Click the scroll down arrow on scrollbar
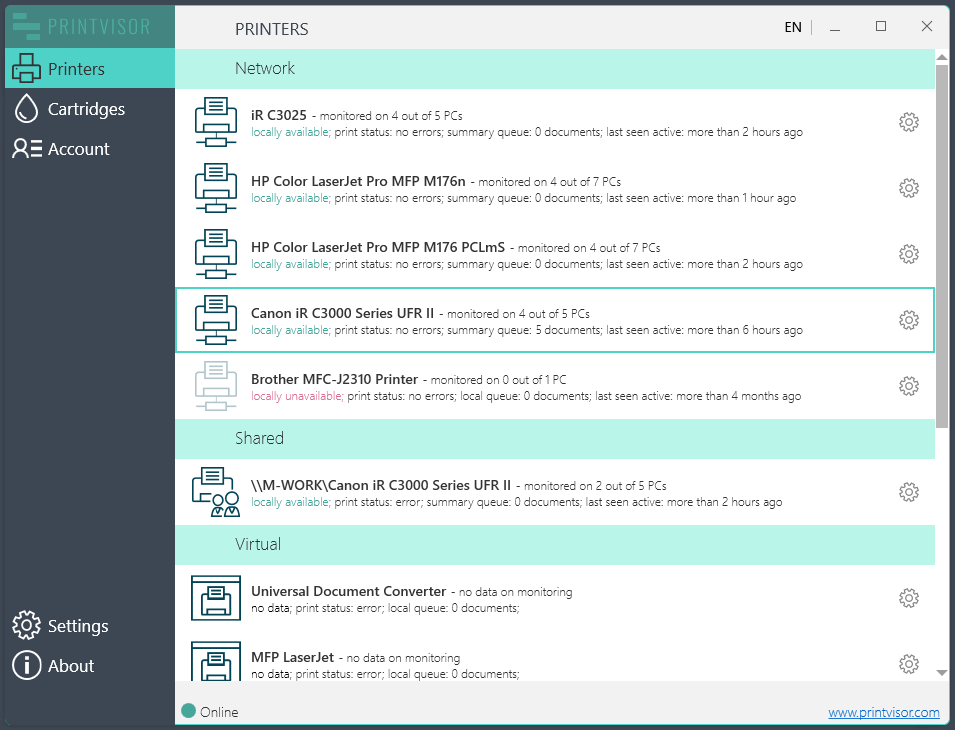955x730 pixels. [x=941, y=673]
